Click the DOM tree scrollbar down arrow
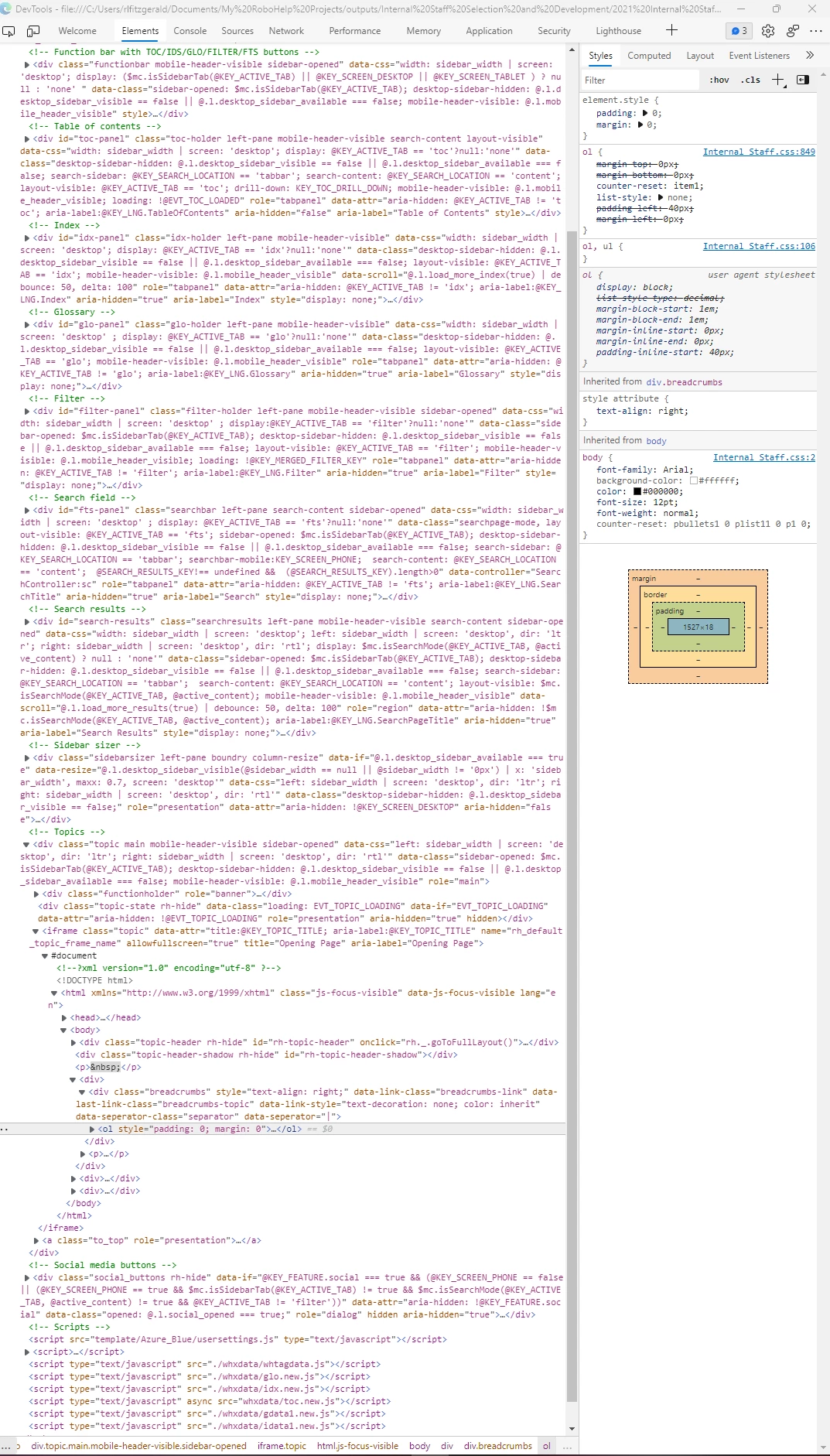Image resolution: width=830 pixels, height=1456 pixels. pos(572,1429)
